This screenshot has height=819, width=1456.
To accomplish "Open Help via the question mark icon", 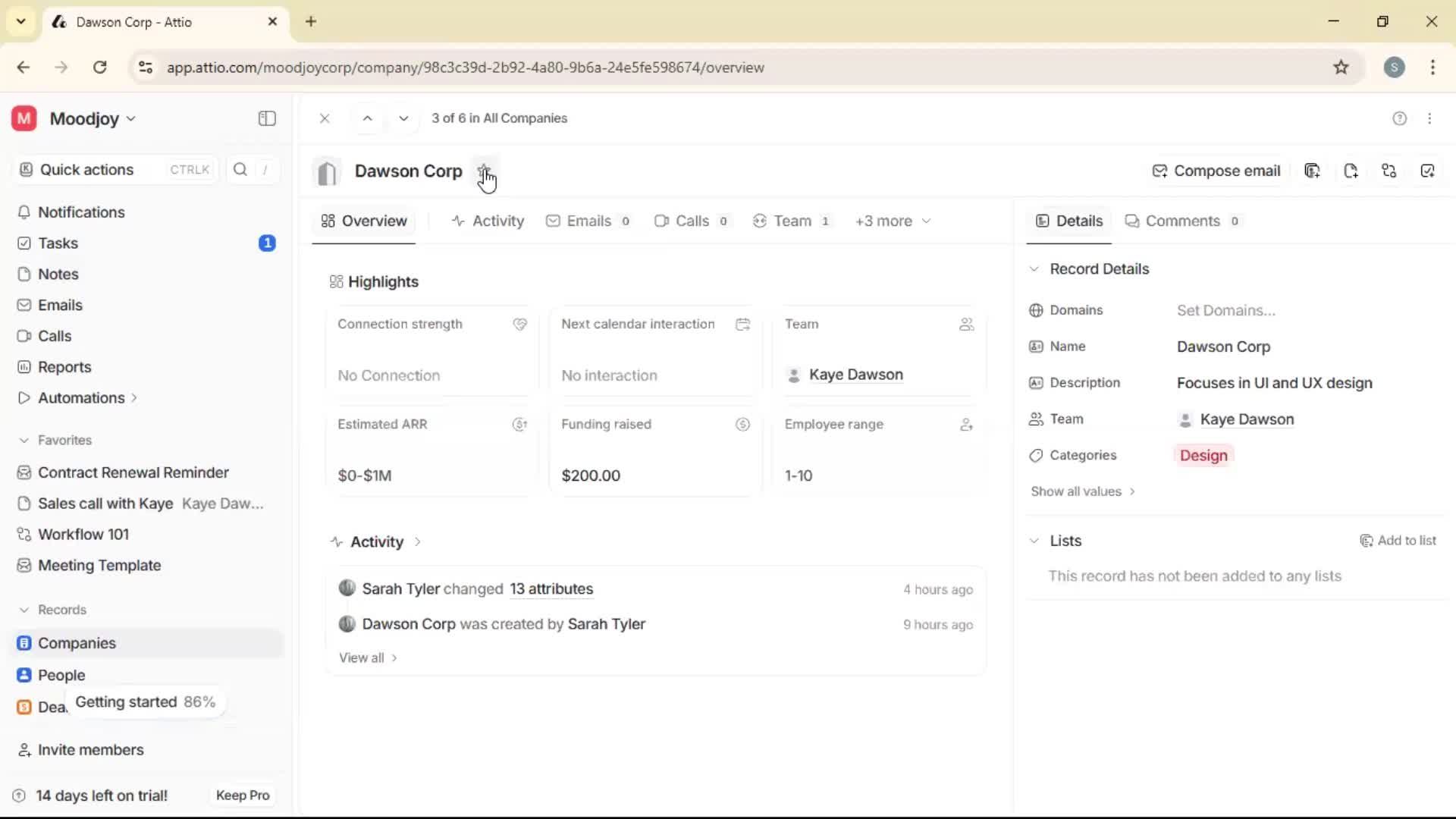I will (x=1399, y=118).
